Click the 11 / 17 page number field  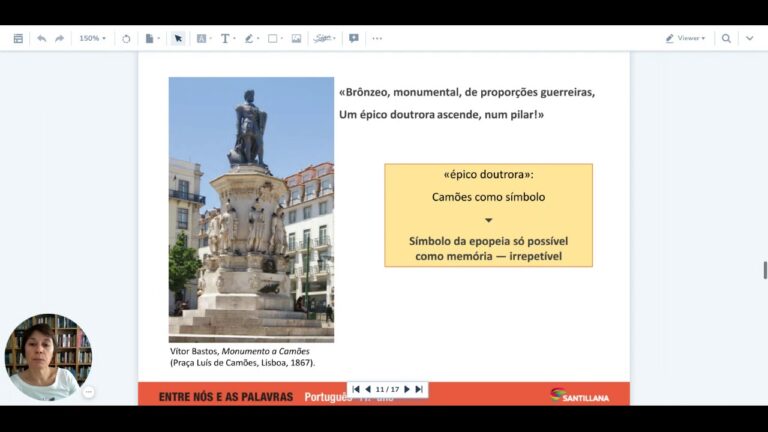[387, 389]
